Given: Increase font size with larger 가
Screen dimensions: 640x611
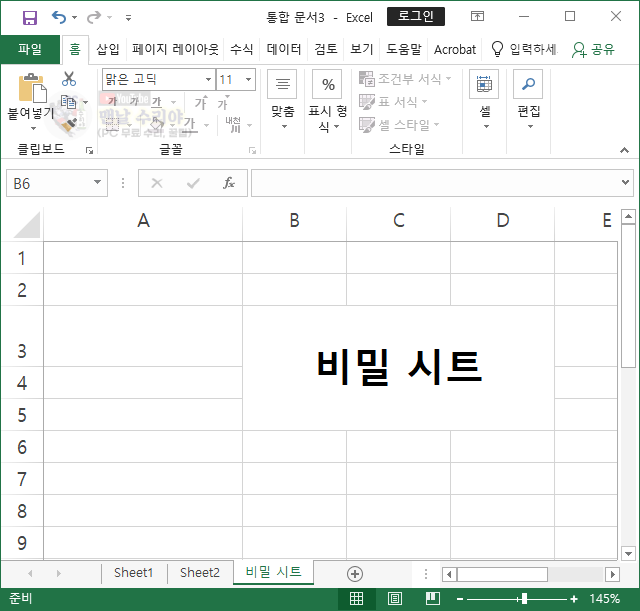Looking at the screenshot, I should coord(201,102).
